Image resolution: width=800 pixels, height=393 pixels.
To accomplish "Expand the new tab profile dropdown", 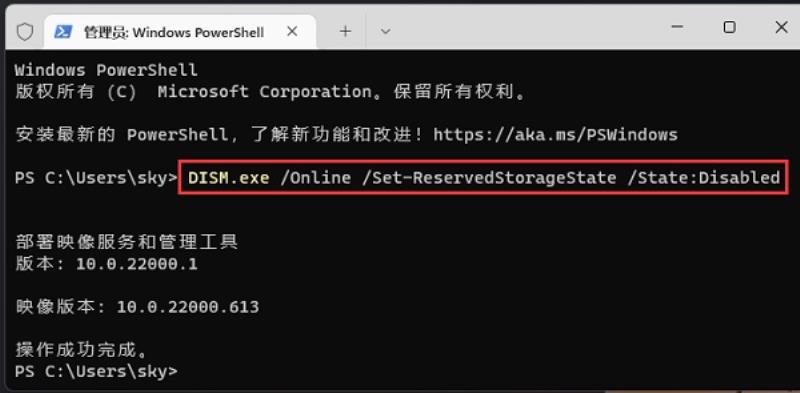I will point(386,32).
